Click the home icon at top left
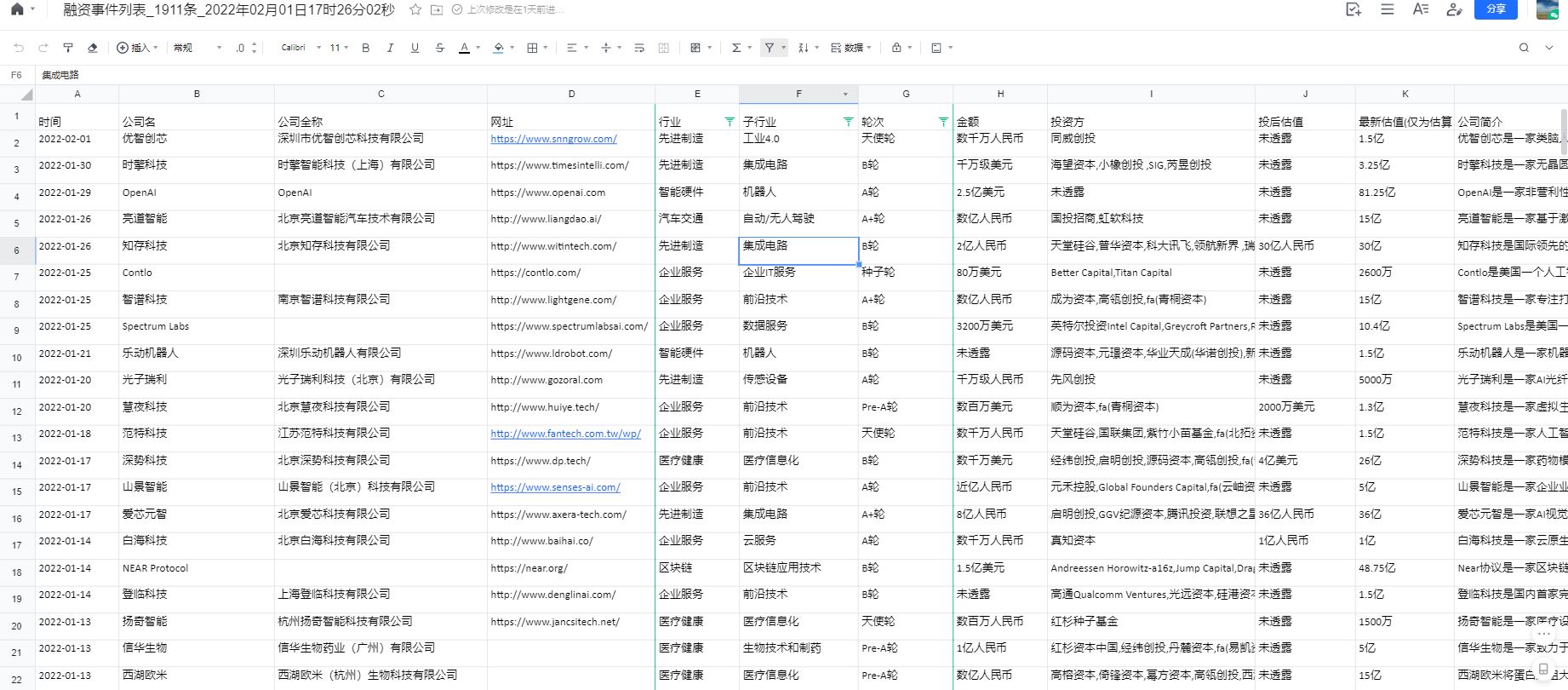 [x=16, y=9]
